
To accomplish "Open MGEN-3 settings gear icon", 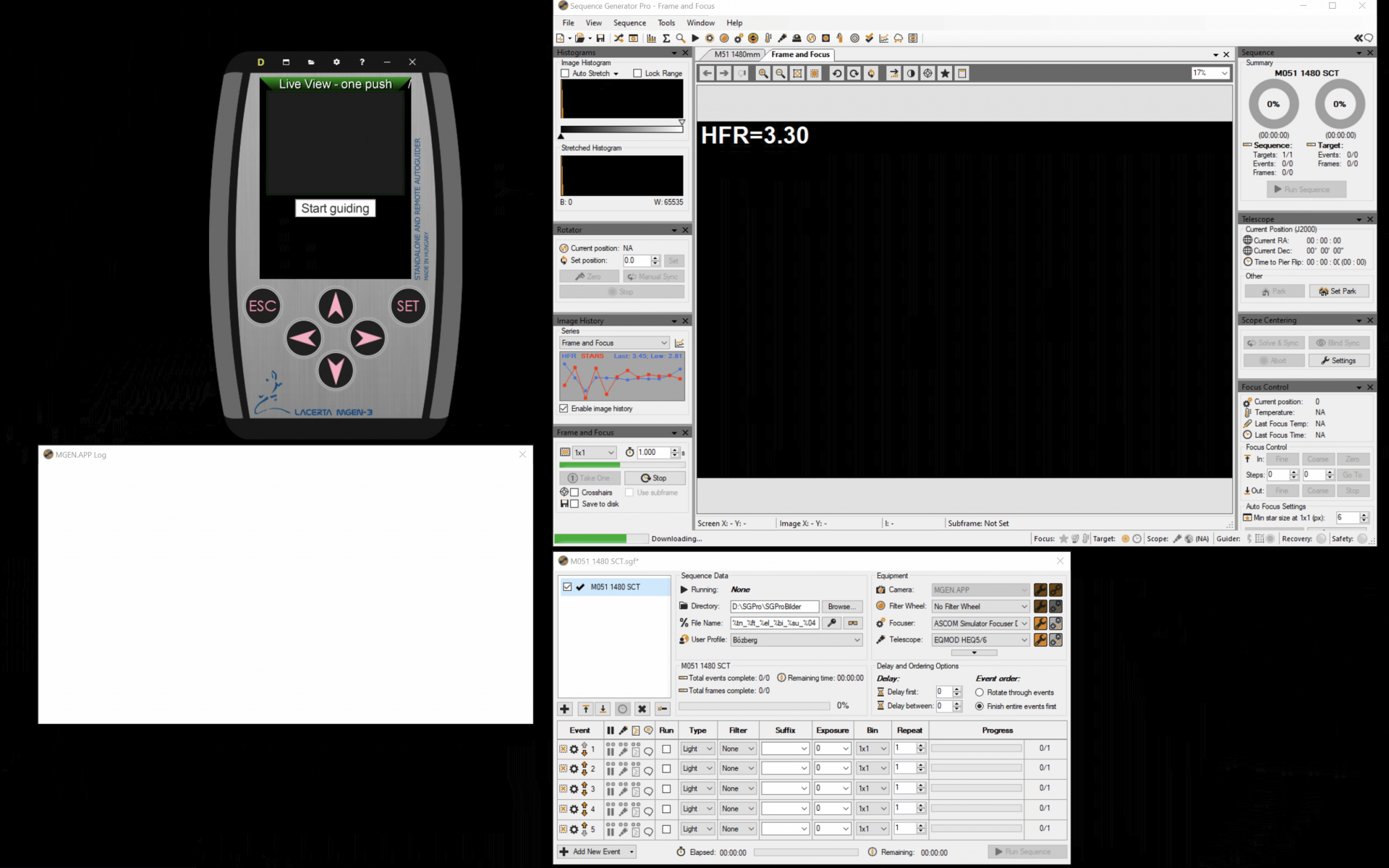I will [x=336, y=62].
